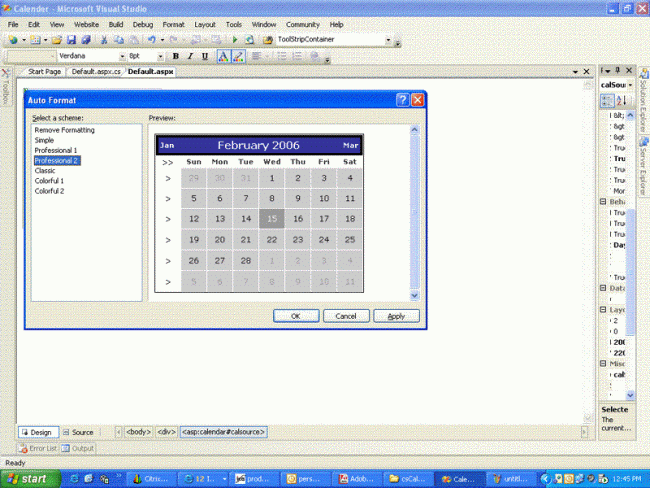Cut selection using the scissors icon
This screenshot has height=488, width=650.
[104, 40]
